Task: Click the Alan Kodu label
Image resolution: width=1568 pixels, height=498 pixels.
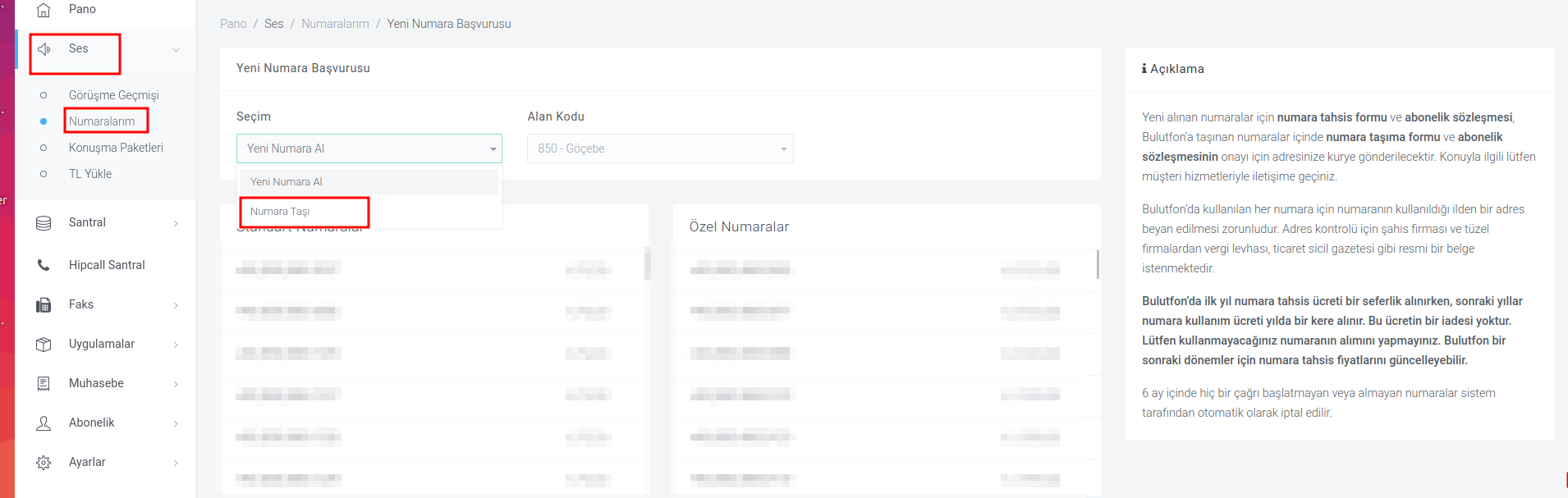Action: (556, 117)
